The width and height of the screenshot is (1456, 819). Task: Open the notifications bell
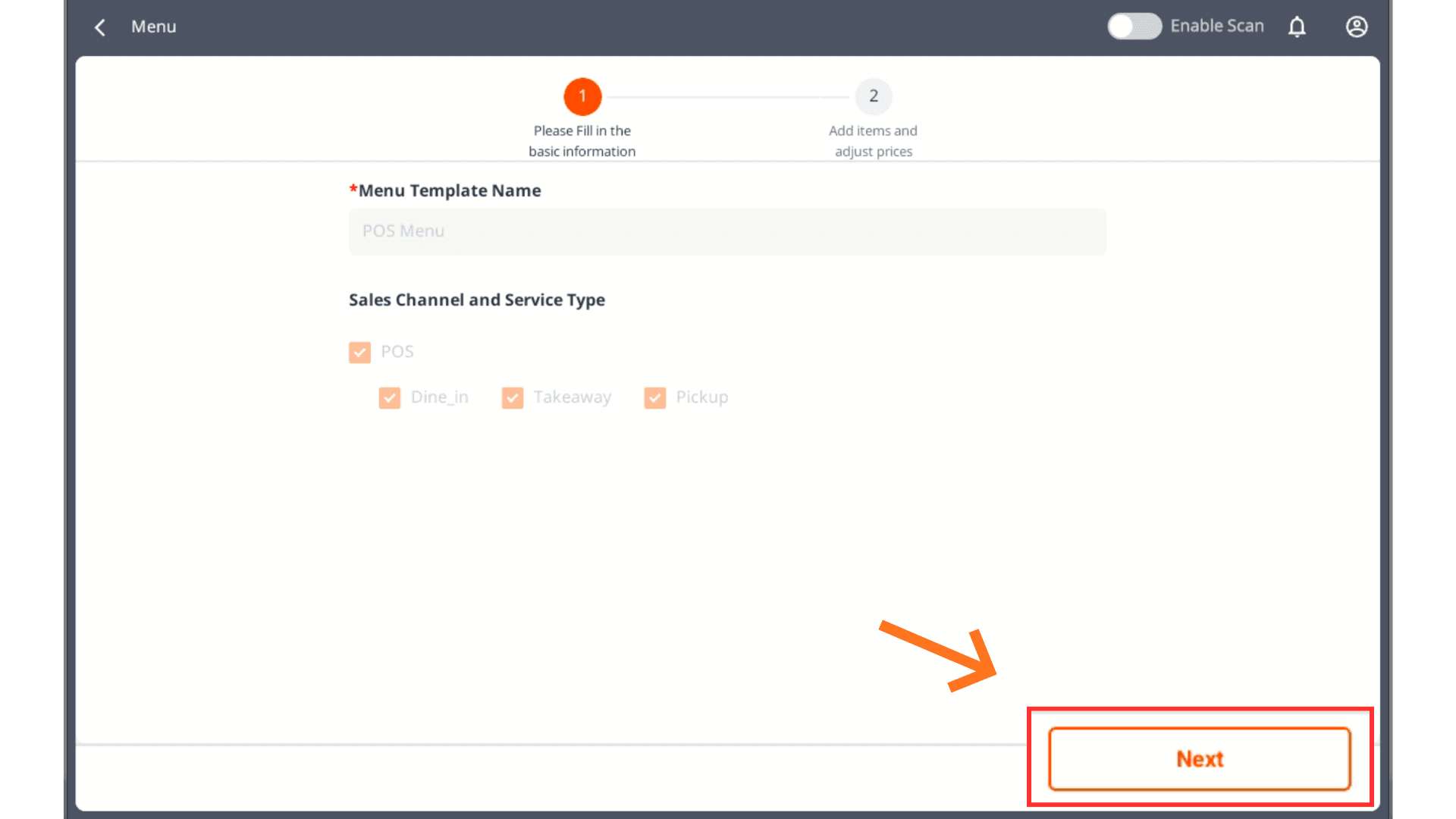(1297, 27)
